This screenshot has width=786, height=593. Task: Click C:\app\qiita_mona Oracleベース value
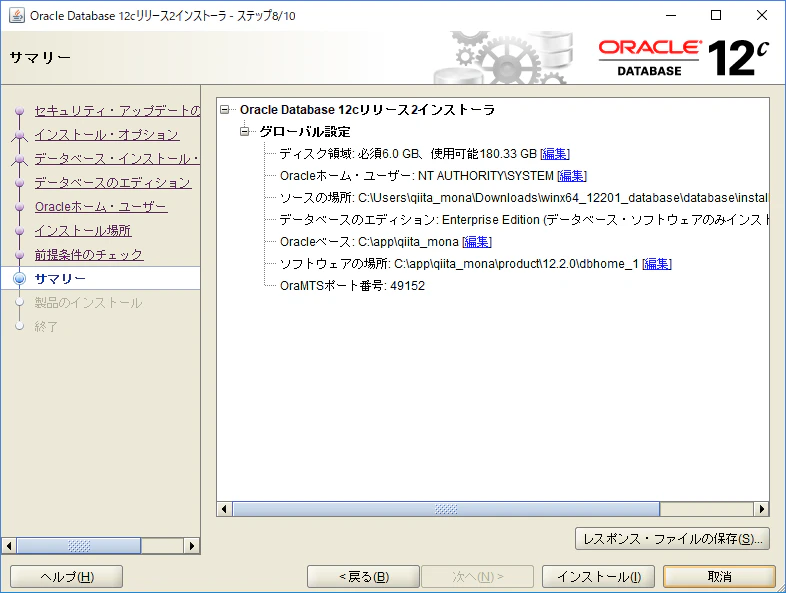pyautogui.click(x=409, y=242)
